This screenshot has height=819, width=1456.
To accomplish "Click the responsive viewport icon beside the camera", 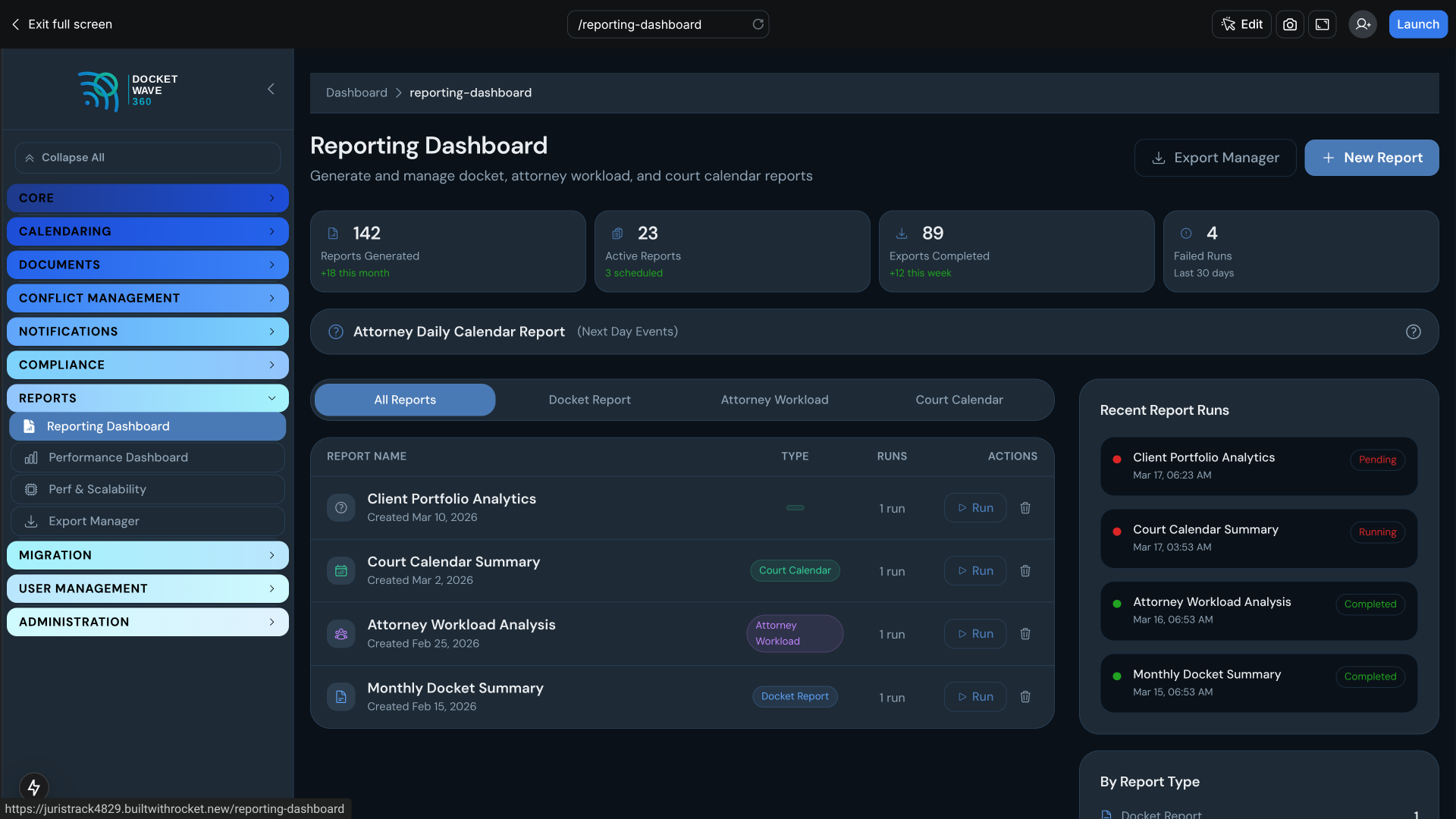I will click(1322, 24).
